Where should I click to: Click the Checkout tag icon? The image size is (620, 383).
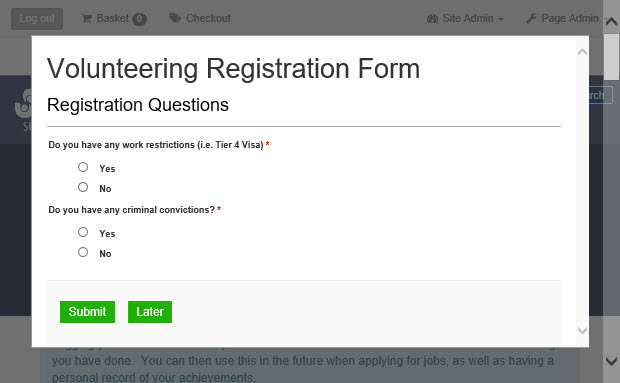pyautogui.click(x=175, y=18)
